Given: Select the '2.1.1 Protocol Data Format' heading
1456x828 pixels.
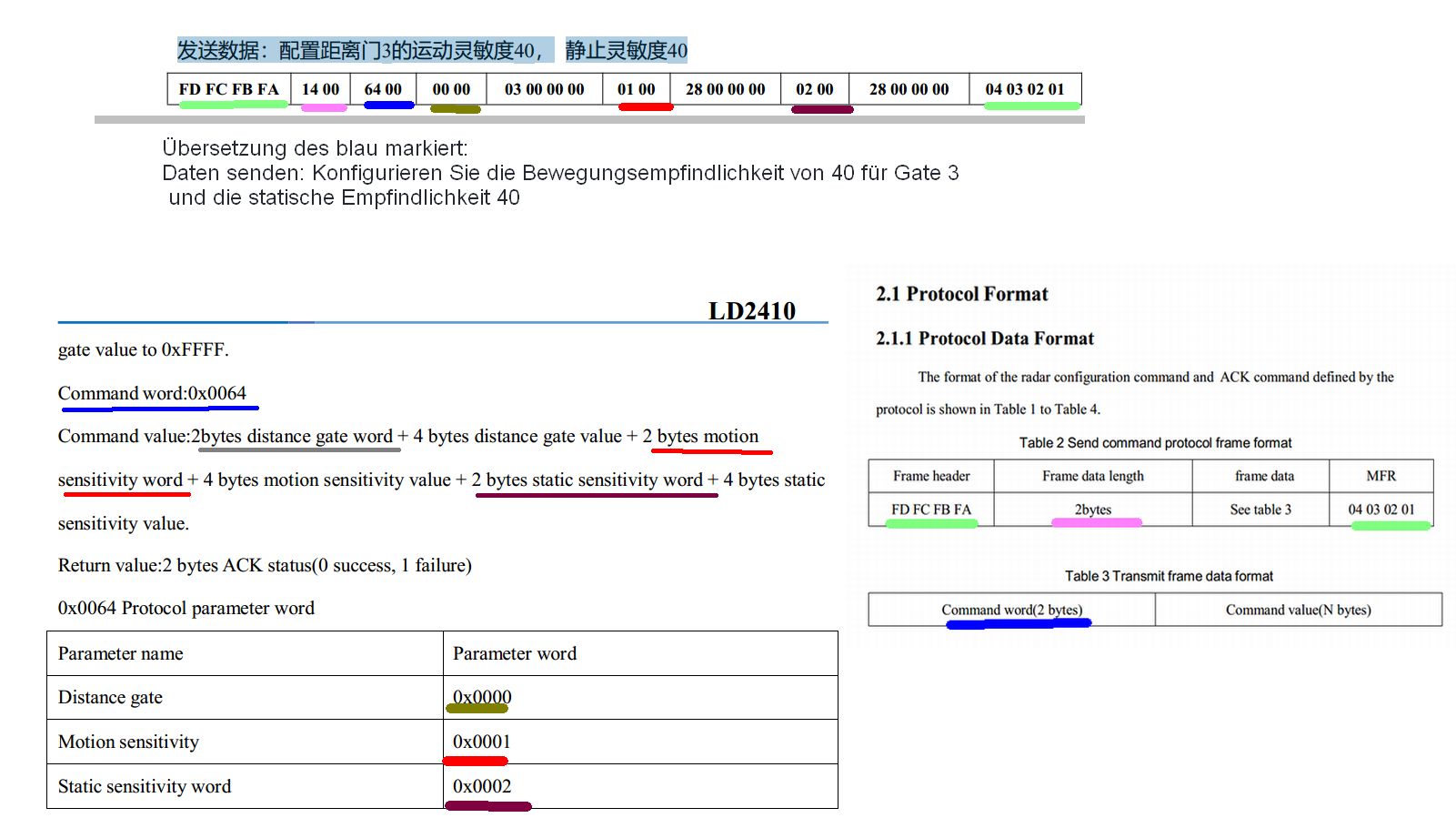Looking at the screenshot, I should [x=985, y=338].
